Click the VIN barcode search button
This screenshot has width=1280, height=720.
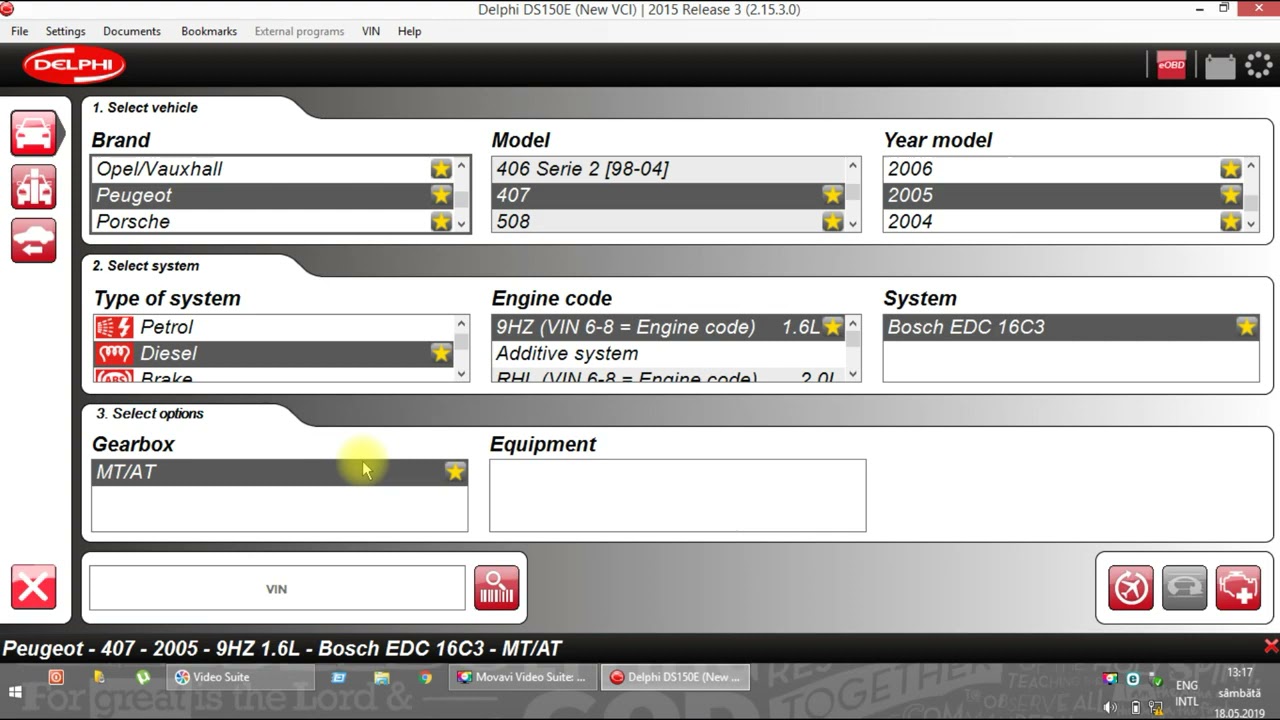497,588
